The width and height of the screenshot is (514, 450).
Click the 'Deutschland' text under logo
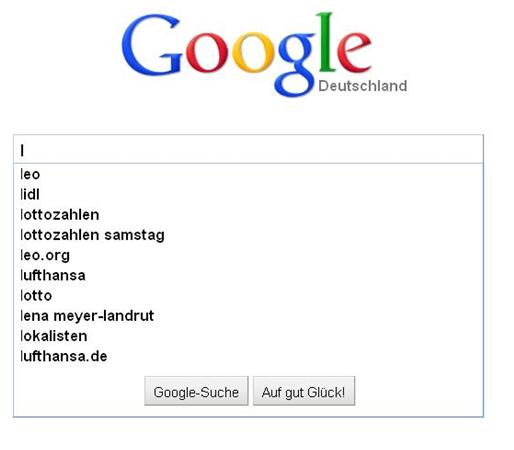tap(363, 86)
